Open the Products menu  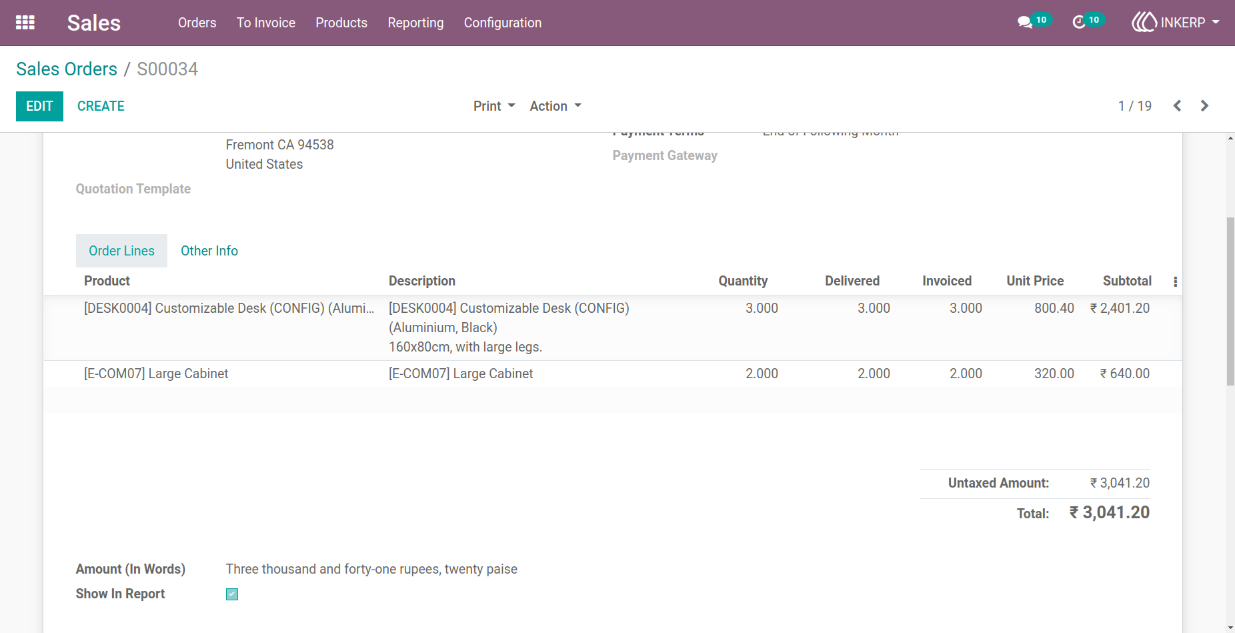(x=342, y=22)
